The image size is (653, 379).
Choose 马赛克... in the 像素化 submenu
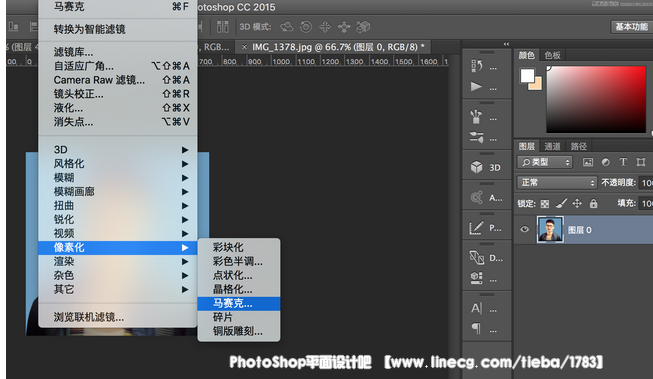[239, 303]
